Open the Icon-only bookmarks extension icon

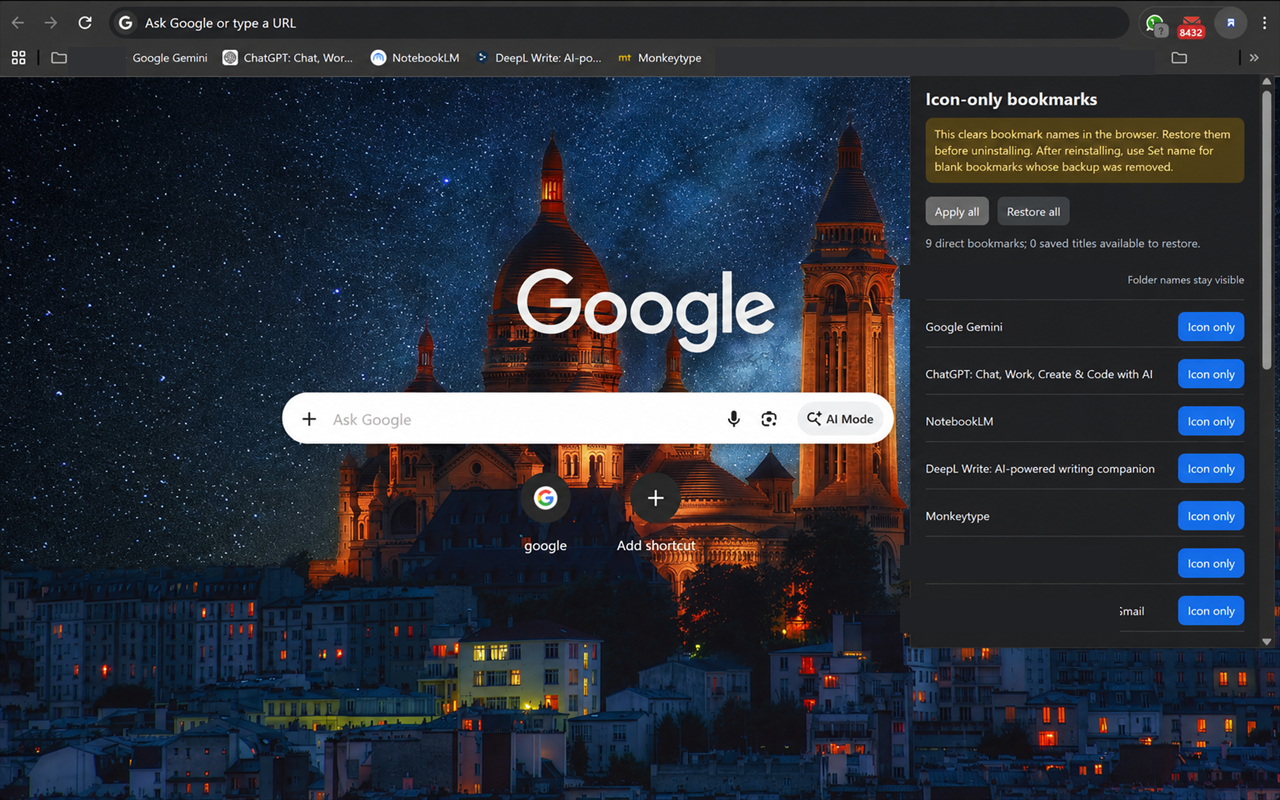coord(1231,23)
